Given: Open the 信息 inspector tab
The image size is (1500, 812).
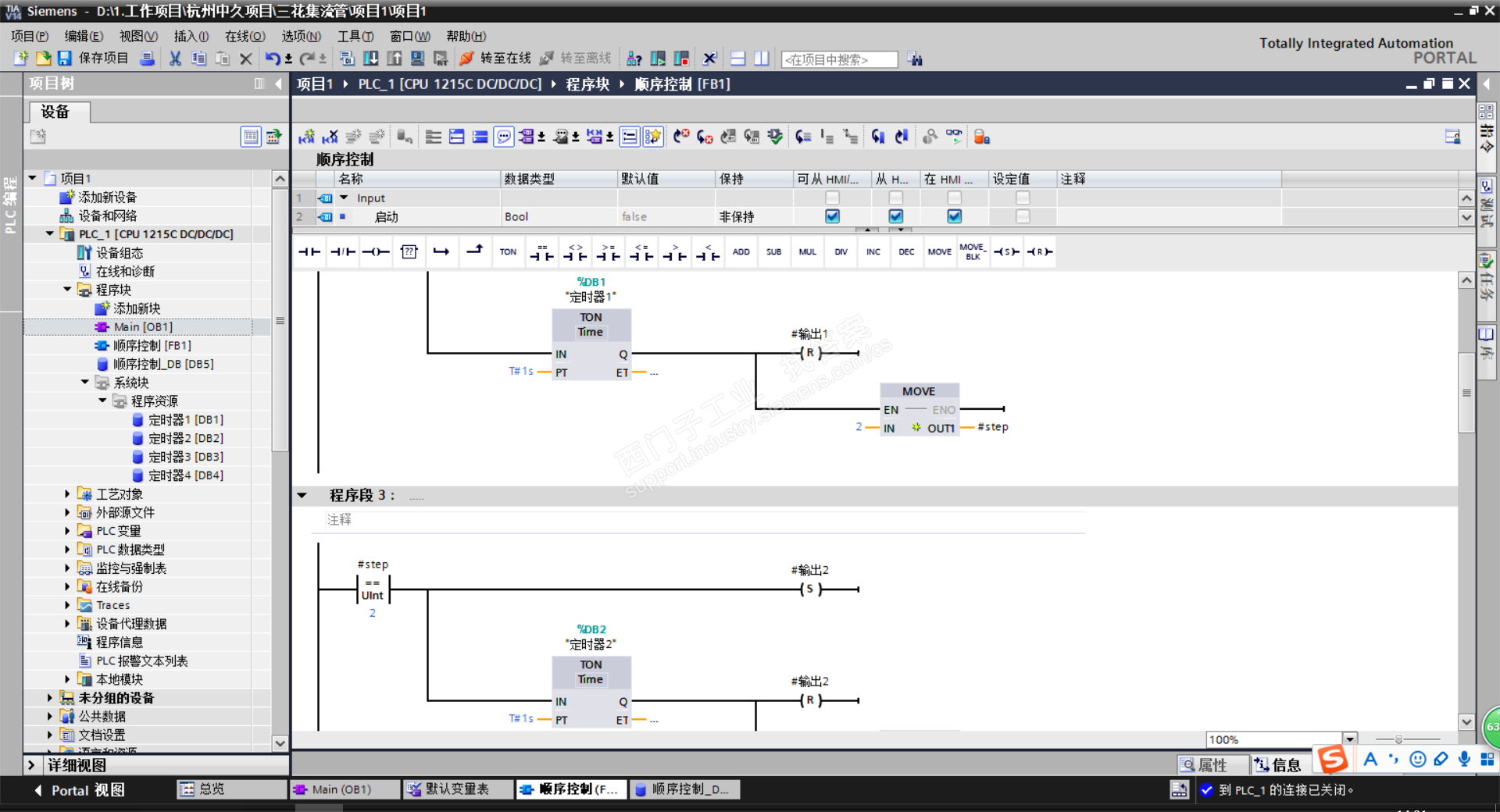Looking at the screenshot, I should (1278, 764).
